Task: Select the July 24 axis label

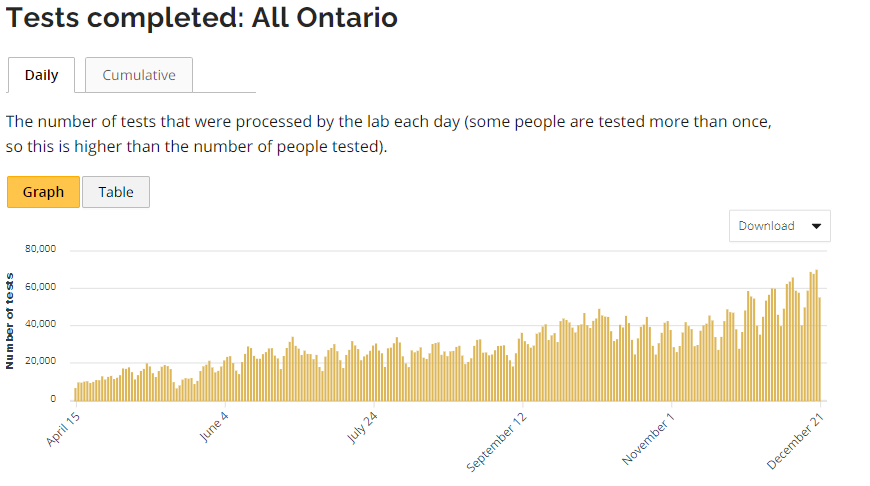Action: point(362,426)
